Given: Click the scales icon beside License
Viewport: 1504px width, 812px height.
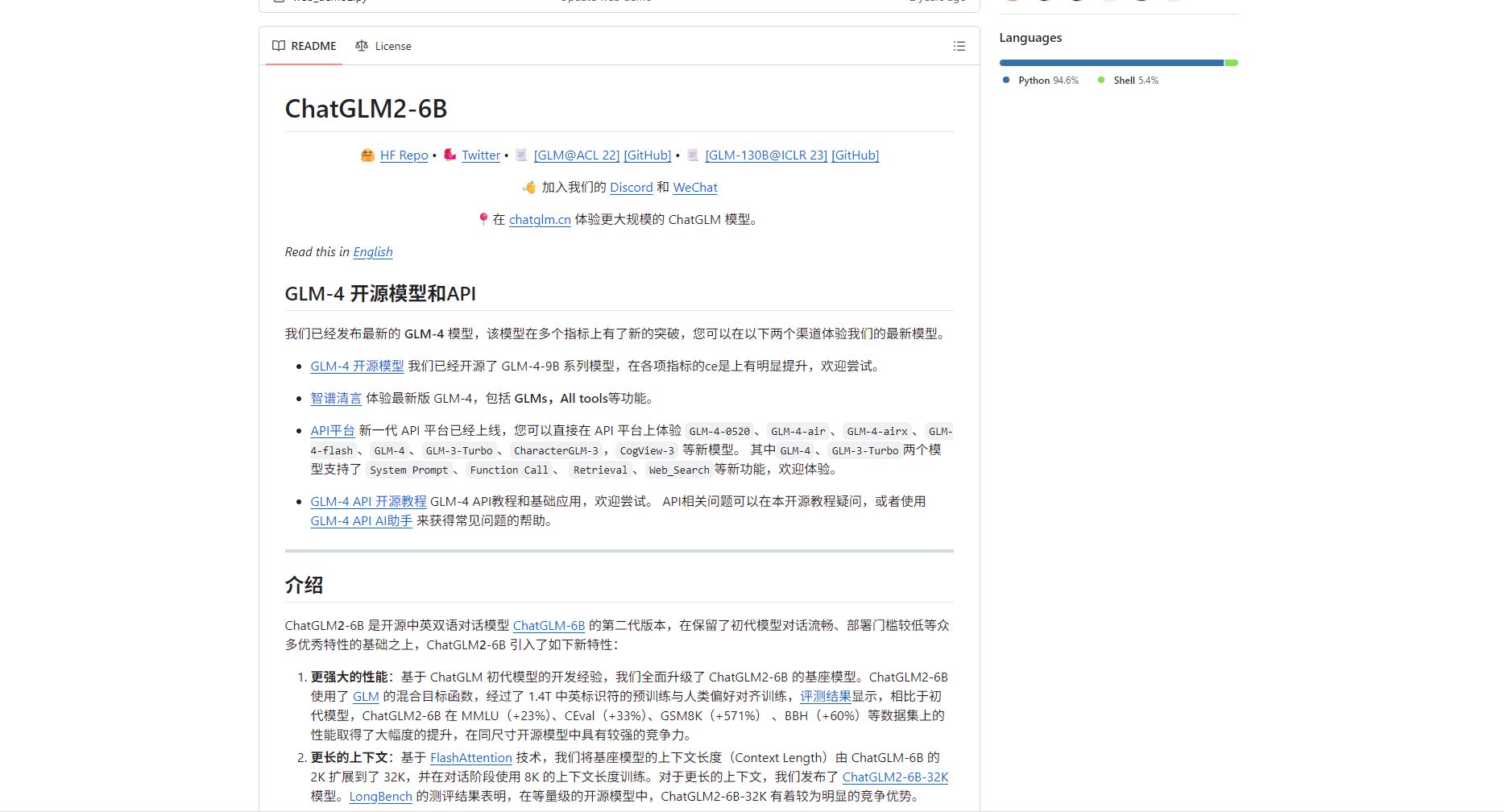Looking at the screenshot, I should pyautogui.click(x=362, y=46).
